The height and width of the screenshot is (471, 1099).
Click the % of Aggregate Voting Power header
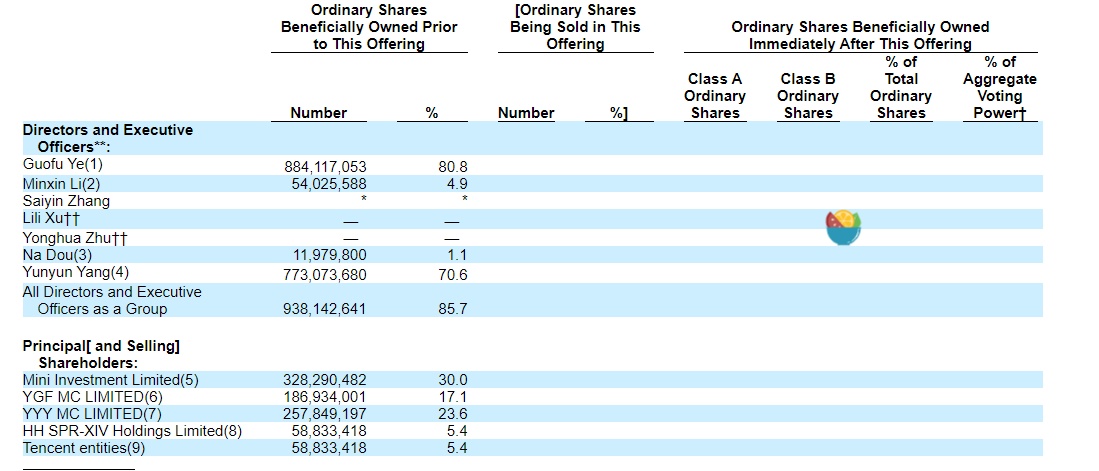click(999, 88)
